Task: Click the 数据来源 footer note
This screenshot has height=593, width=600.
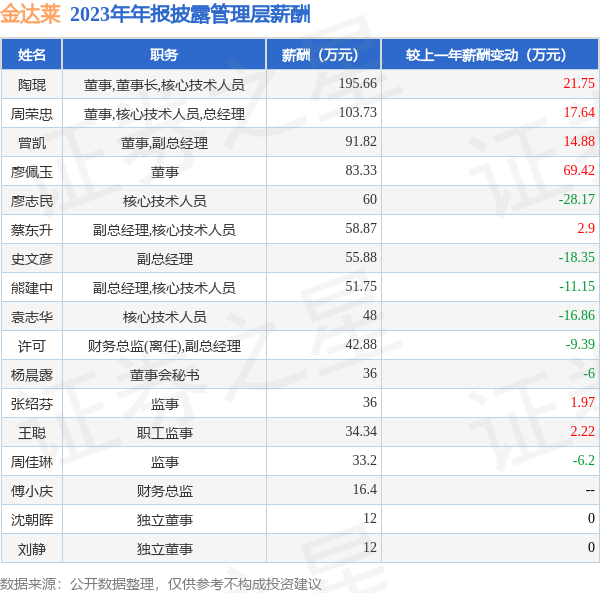Action: (x=161, y=584)
